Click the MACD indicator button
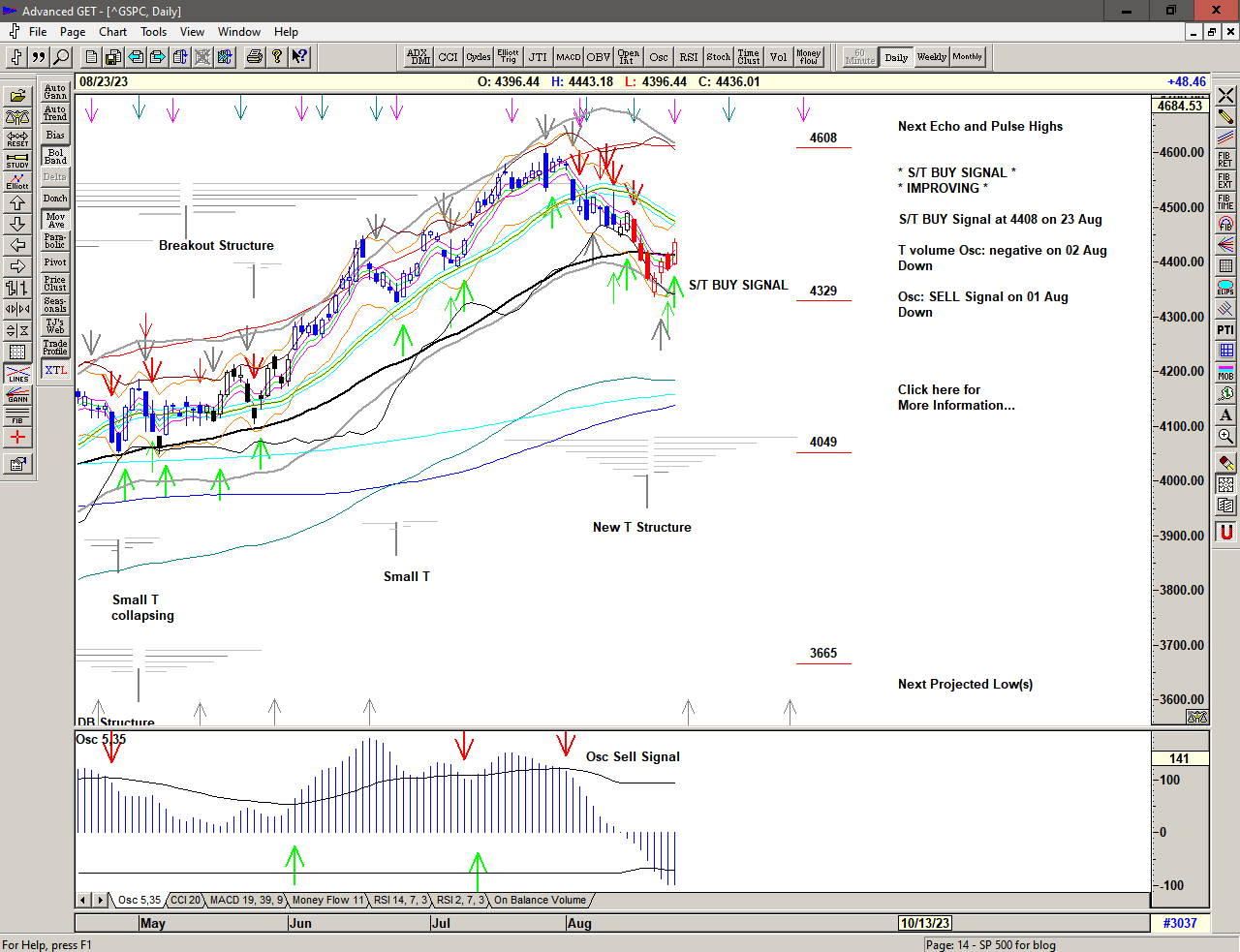The height and width of the screenshot is (952, 1240). [569, 57]
